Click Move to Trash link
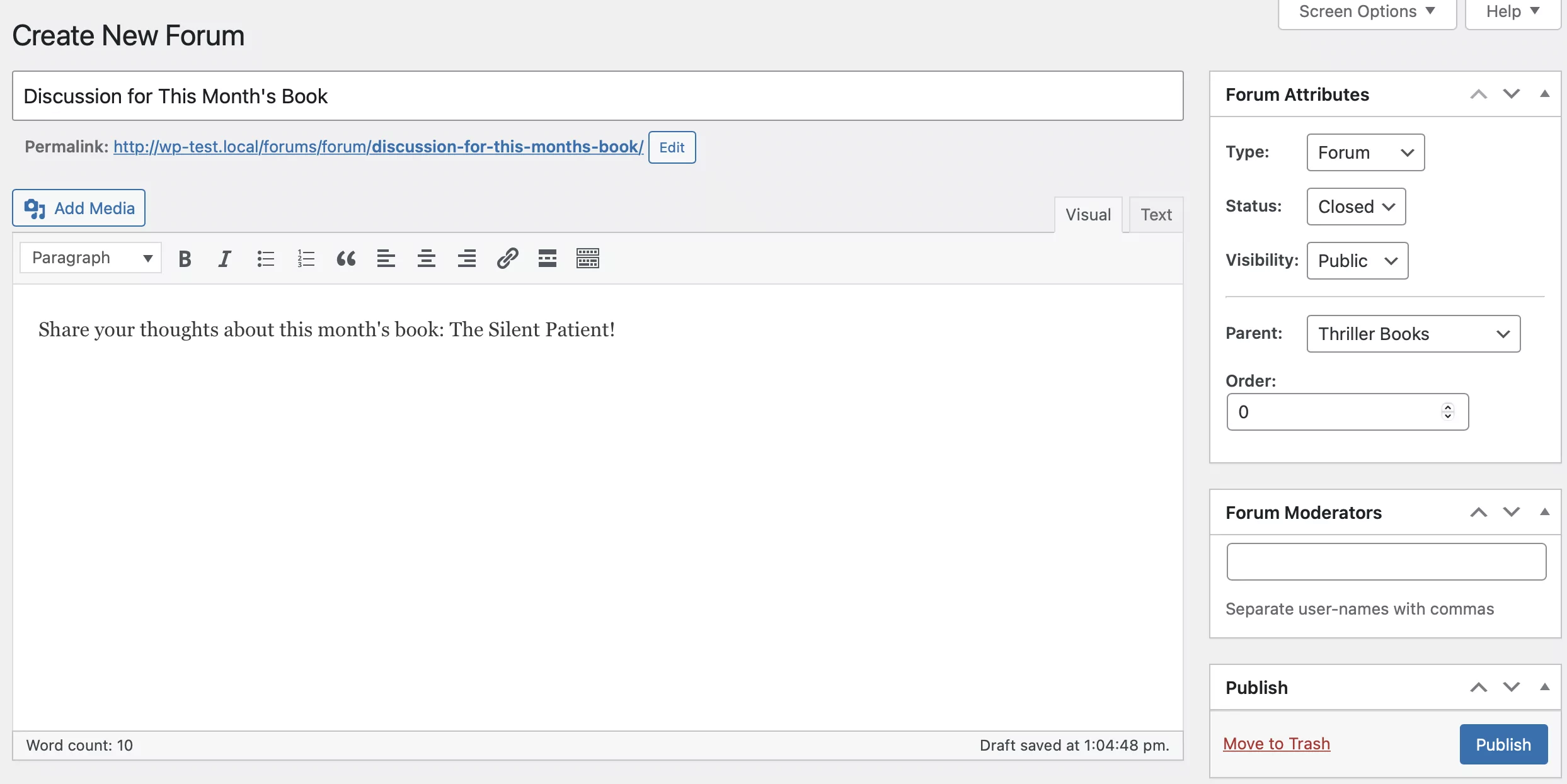Viewport: 1567px width, 784px height. (1277, 744)
